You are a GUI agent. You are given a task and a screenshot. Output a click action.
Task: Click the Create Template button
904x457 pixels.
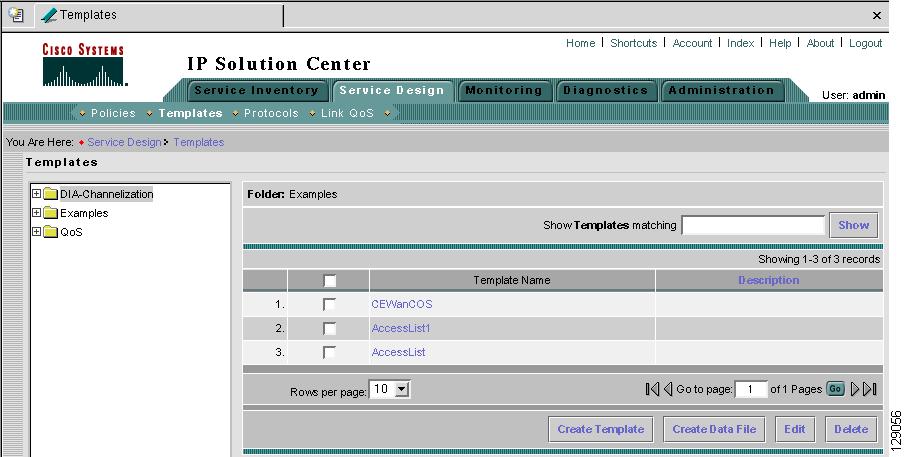coord(600,429)
